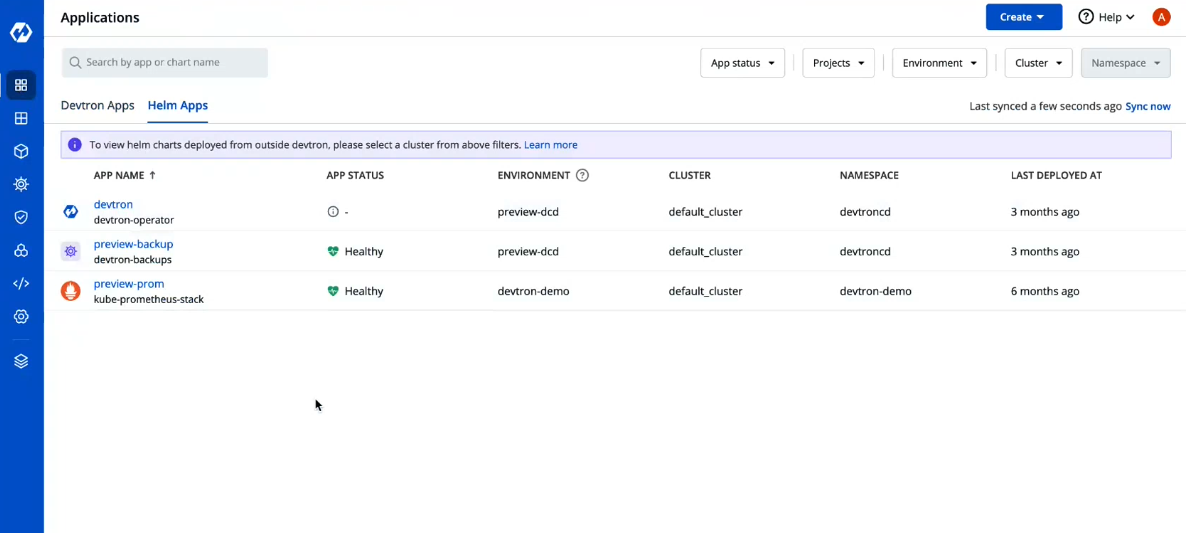This screenshot has height=533, width=1186.
Task: Open the preview-prom app link
Action: [x=129, y=284]
